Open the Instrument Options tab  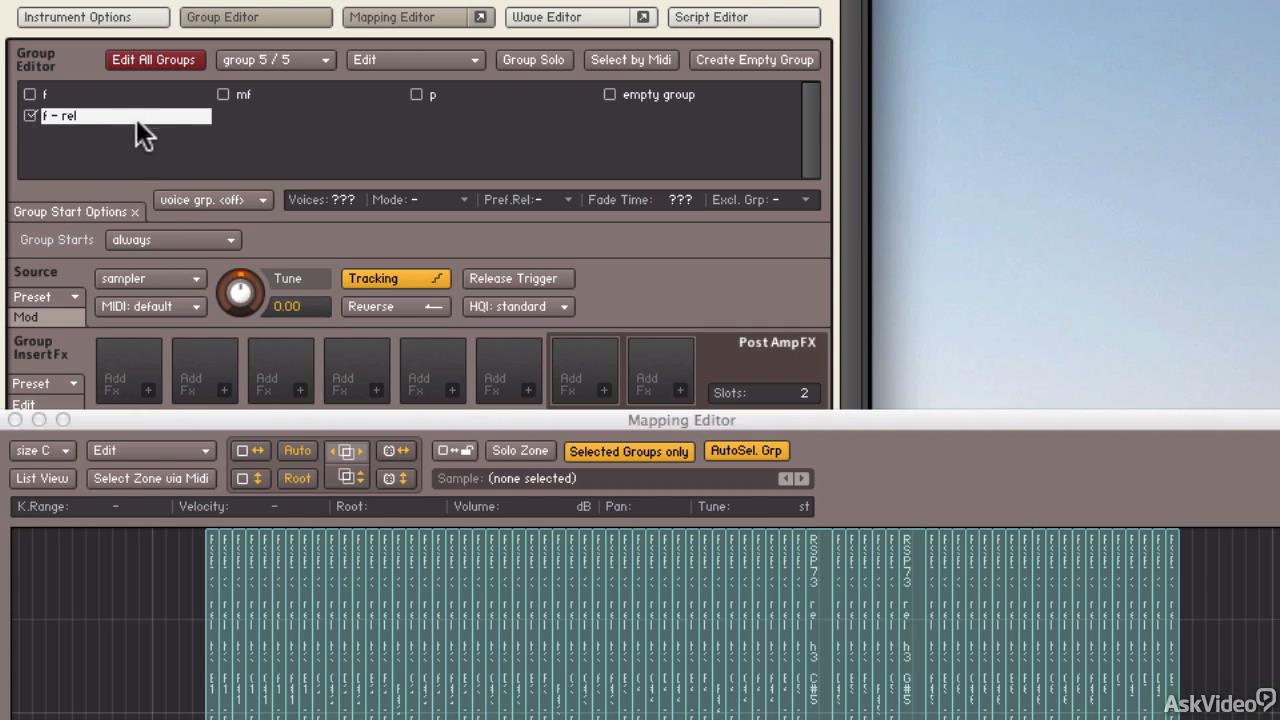[x=92, y=17]
